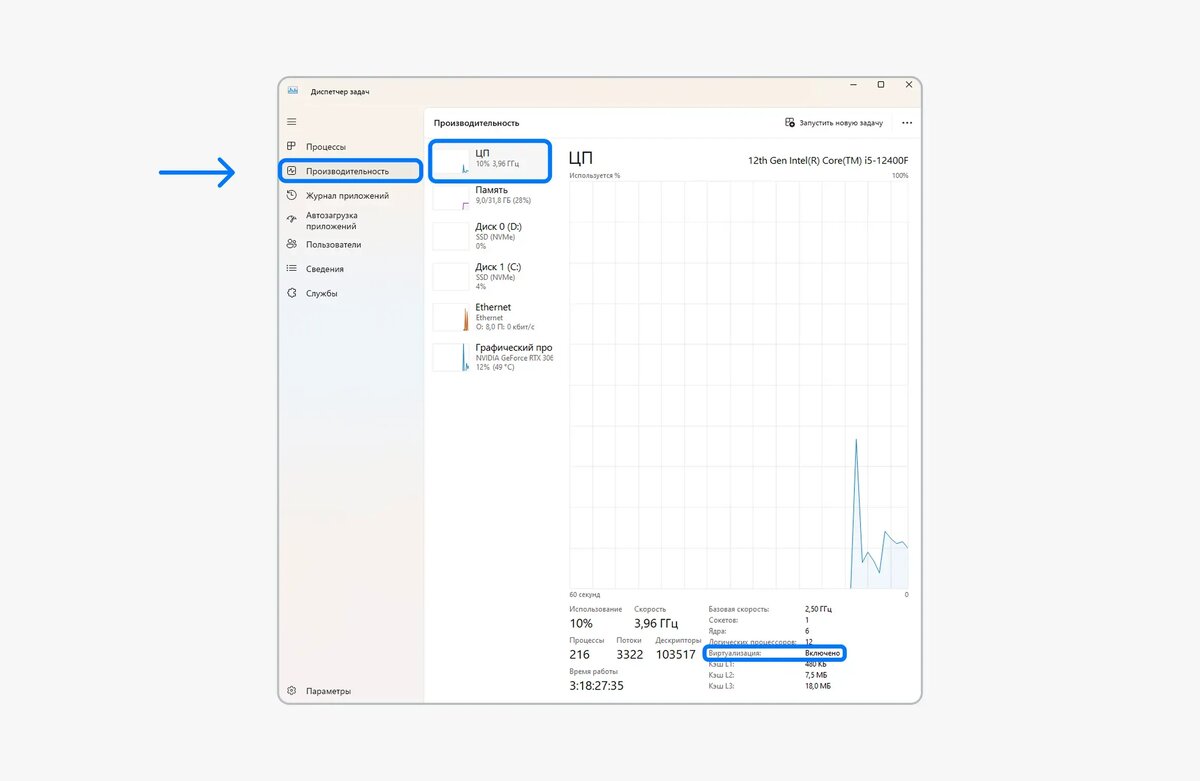The width and height of the screenshot is (1200, 781).
Task: Open the hamburger navigation menu
Action: (x=292, y=121)
